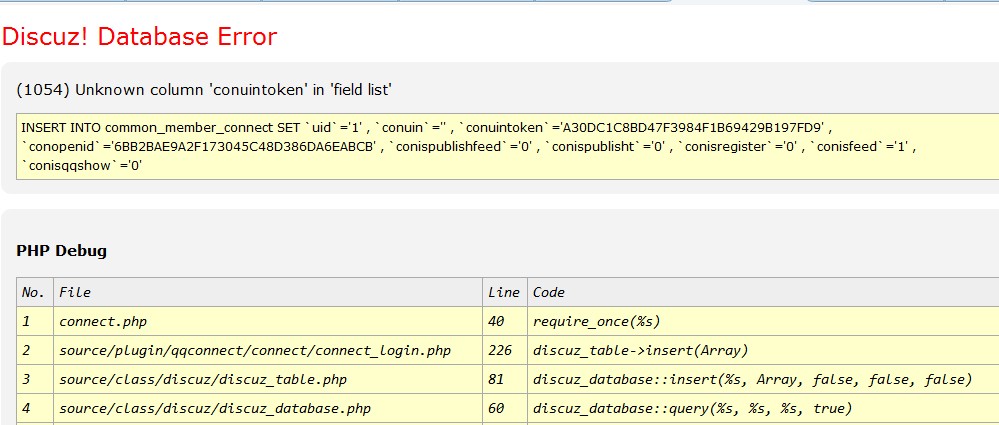Screen dimensions: 999x425
Task: Click the discuz_table.php file path cell
Action: [x=203, y=379]
